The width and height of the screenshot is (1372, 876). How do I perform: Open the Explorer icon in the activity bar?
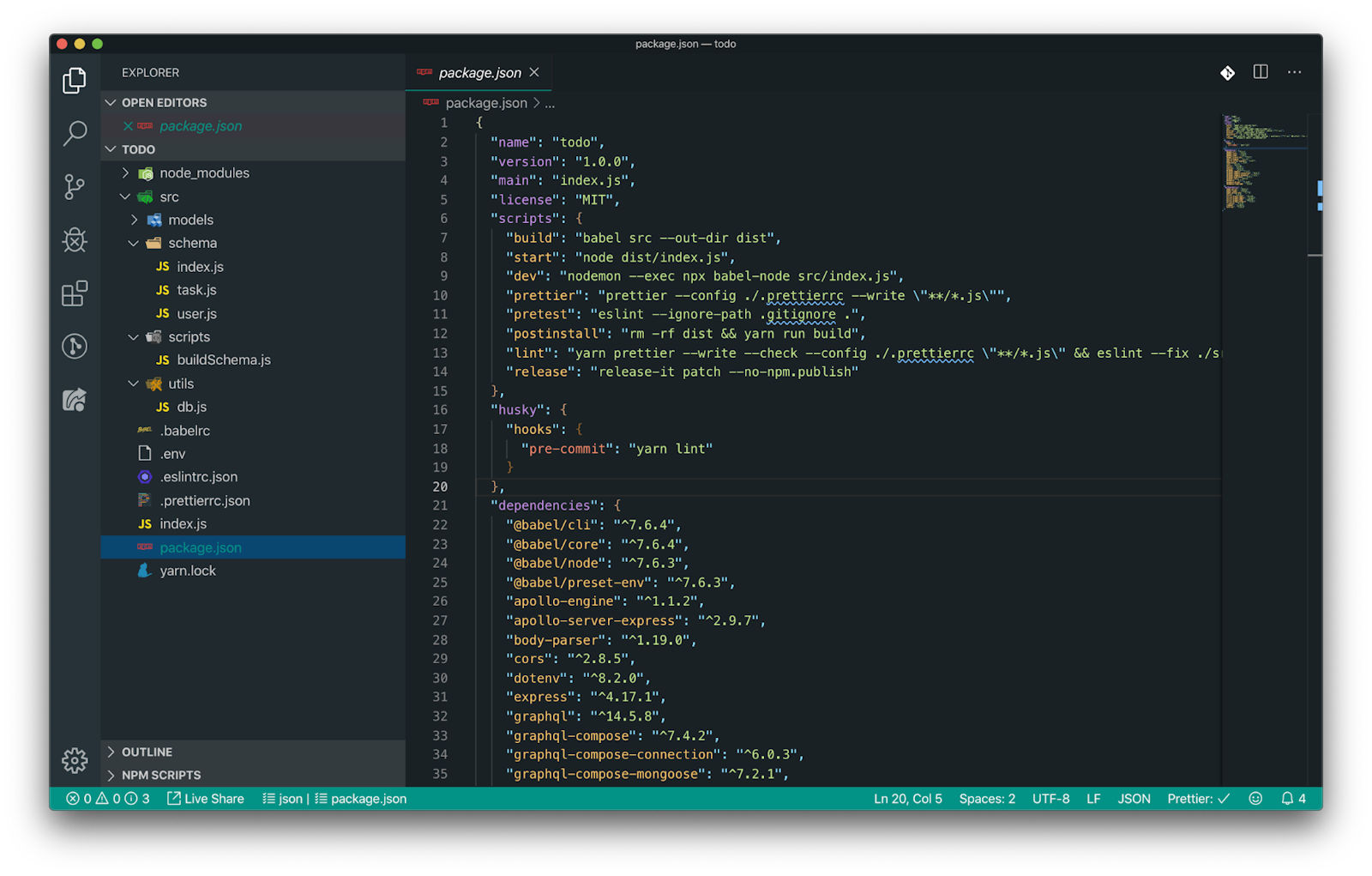[75, 80]
